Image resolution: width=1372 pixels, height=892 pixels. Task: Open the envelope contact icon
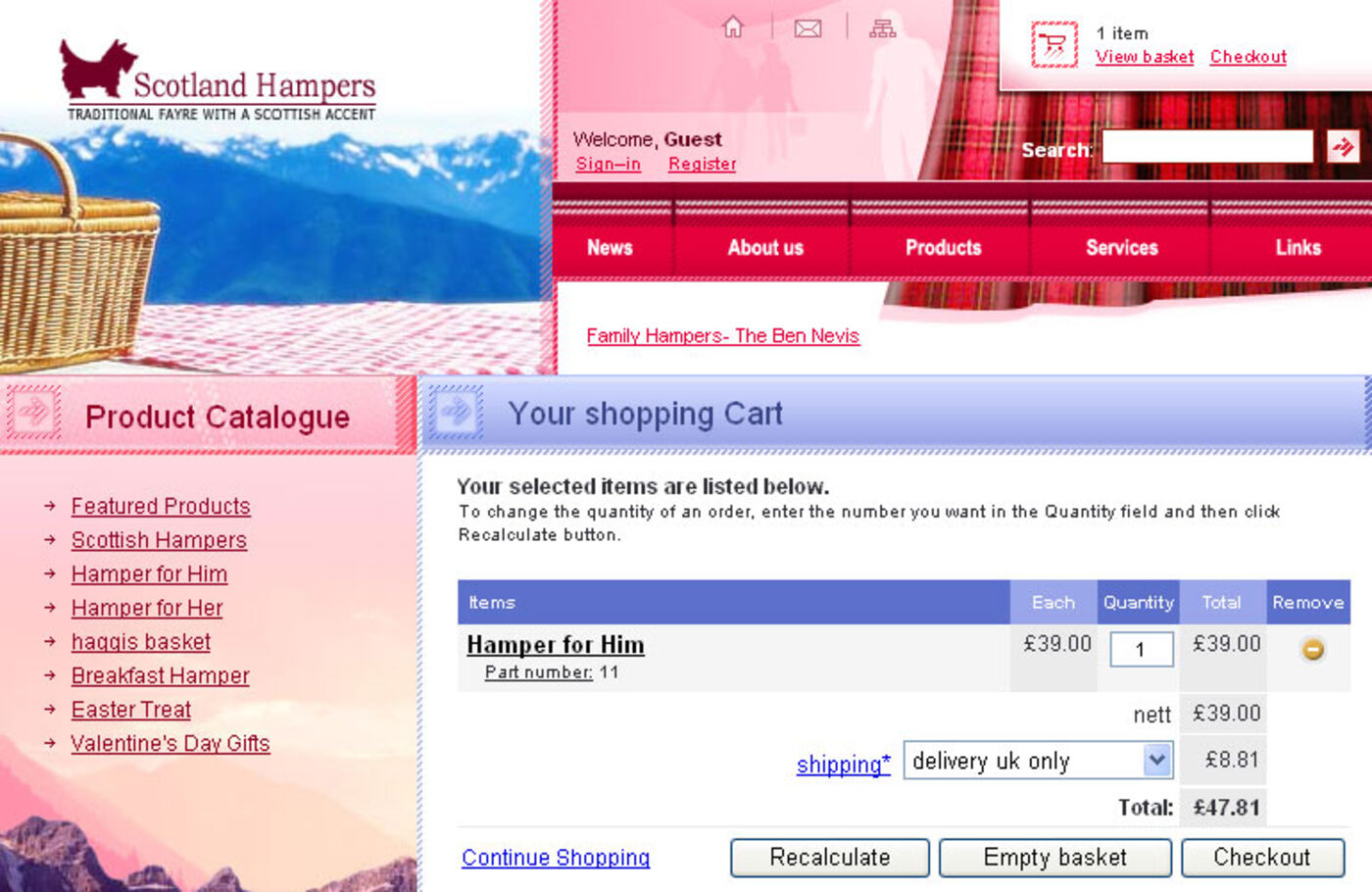[808, 28]
